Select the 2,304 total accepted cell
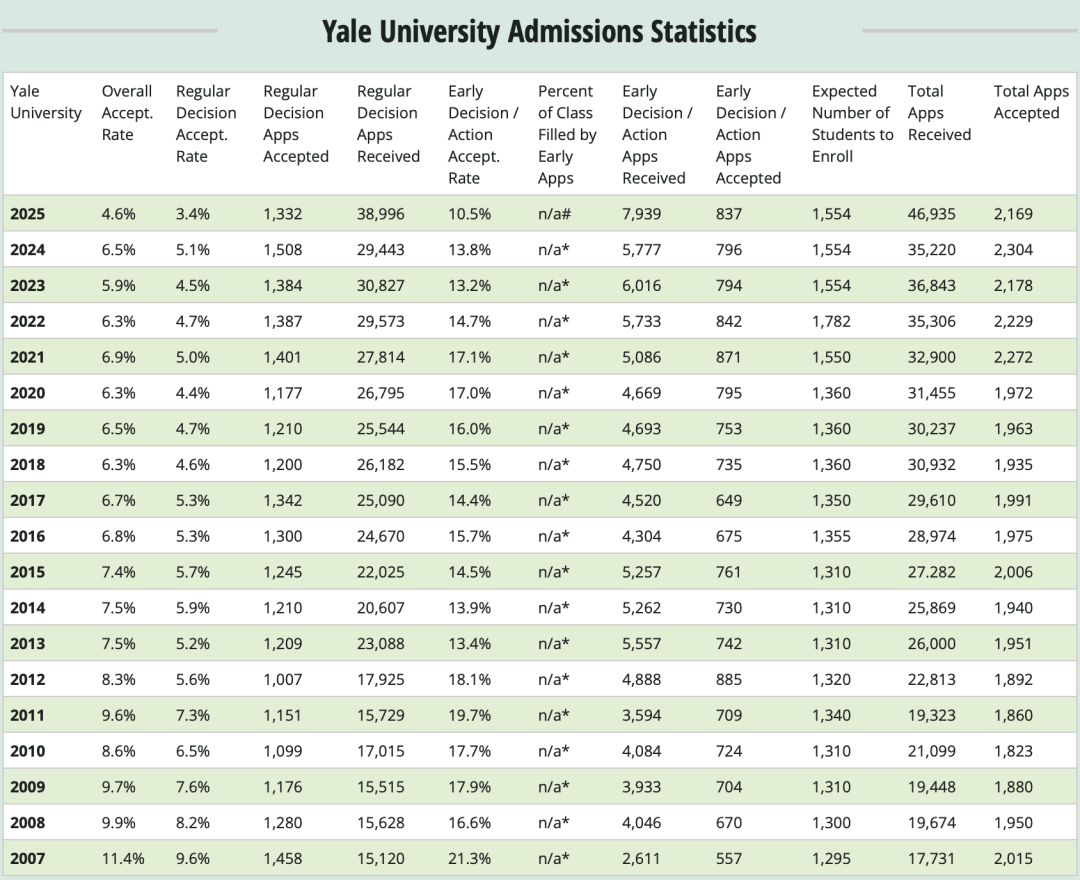 point(1013,250)
